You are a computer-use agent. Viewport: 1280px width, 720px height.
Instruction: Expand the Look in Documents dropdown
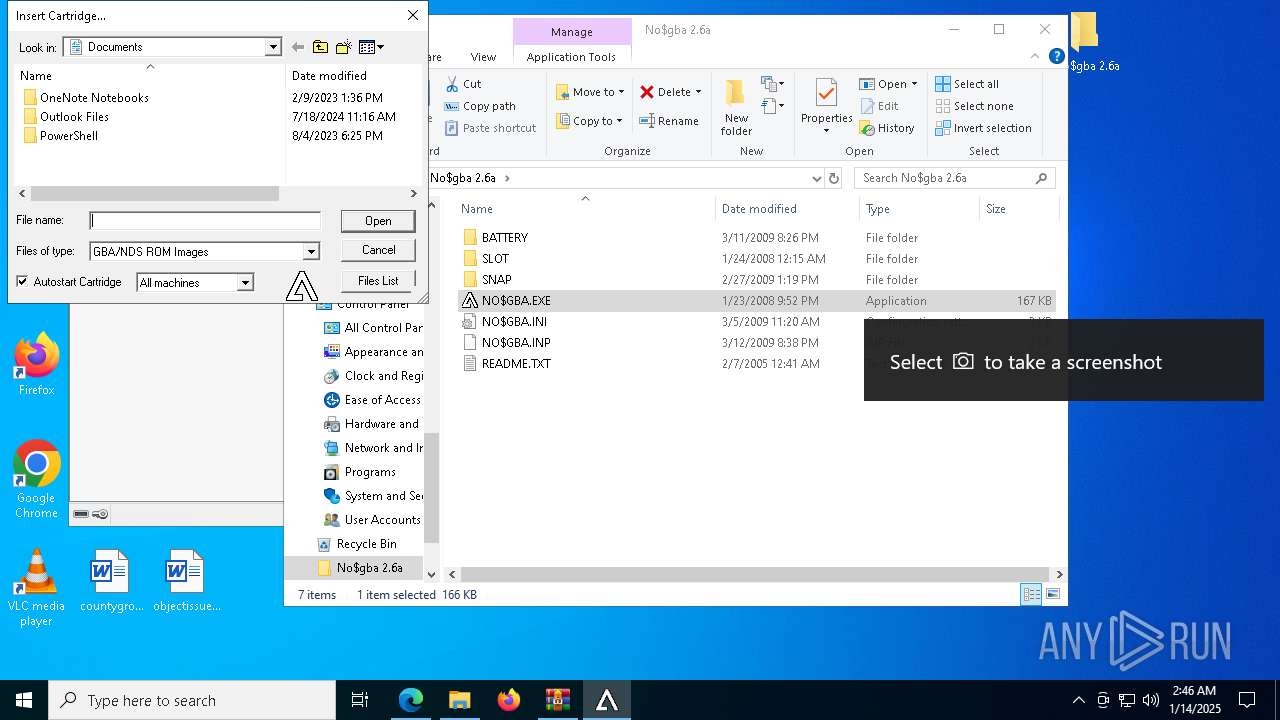click(273, 47)
